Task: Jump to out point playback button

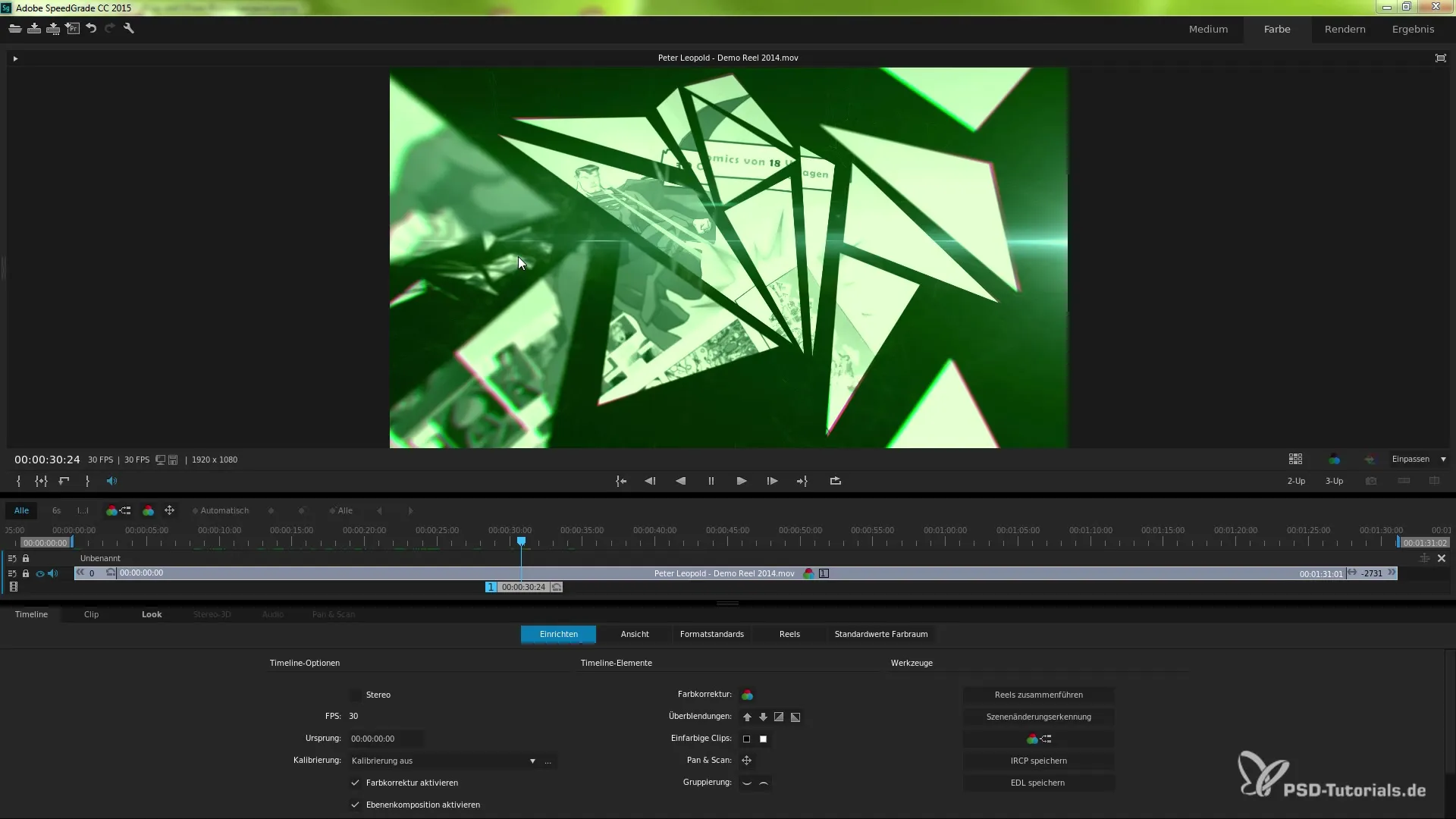Action: click(802, 481)
